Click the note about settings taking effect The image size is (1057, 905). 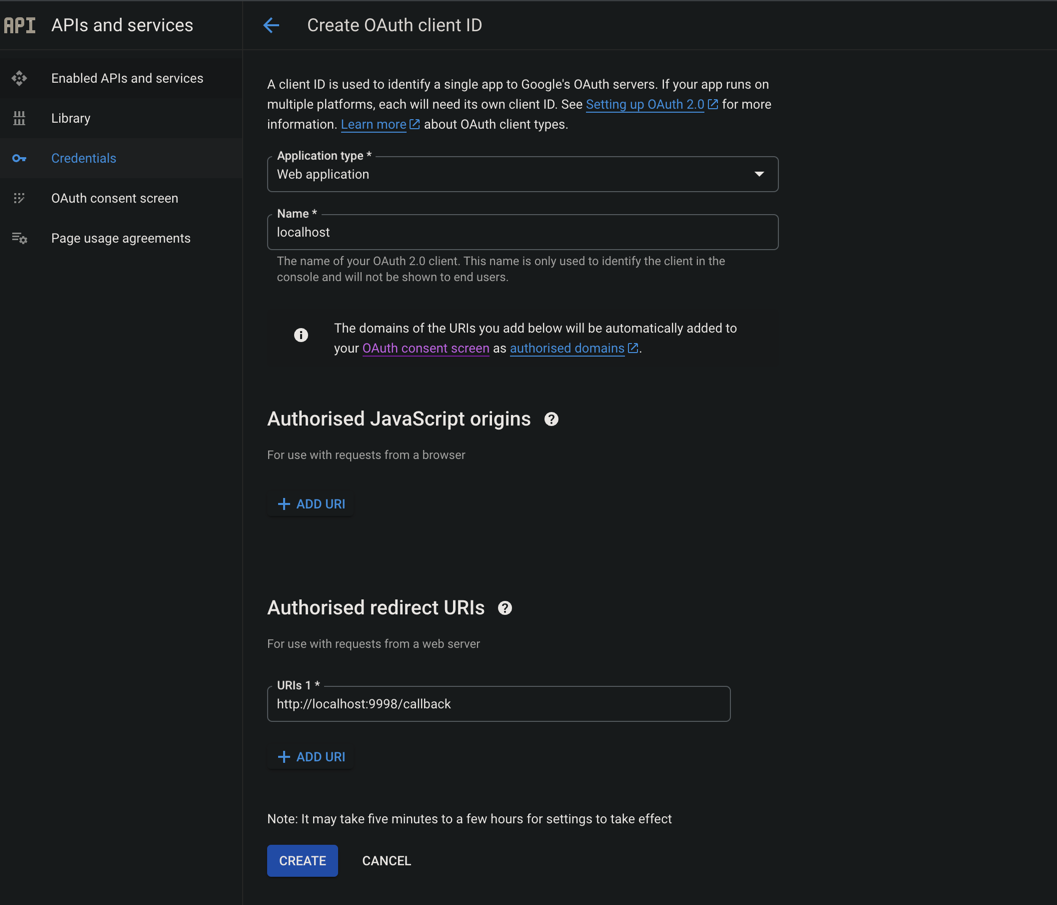pos(469,819)
